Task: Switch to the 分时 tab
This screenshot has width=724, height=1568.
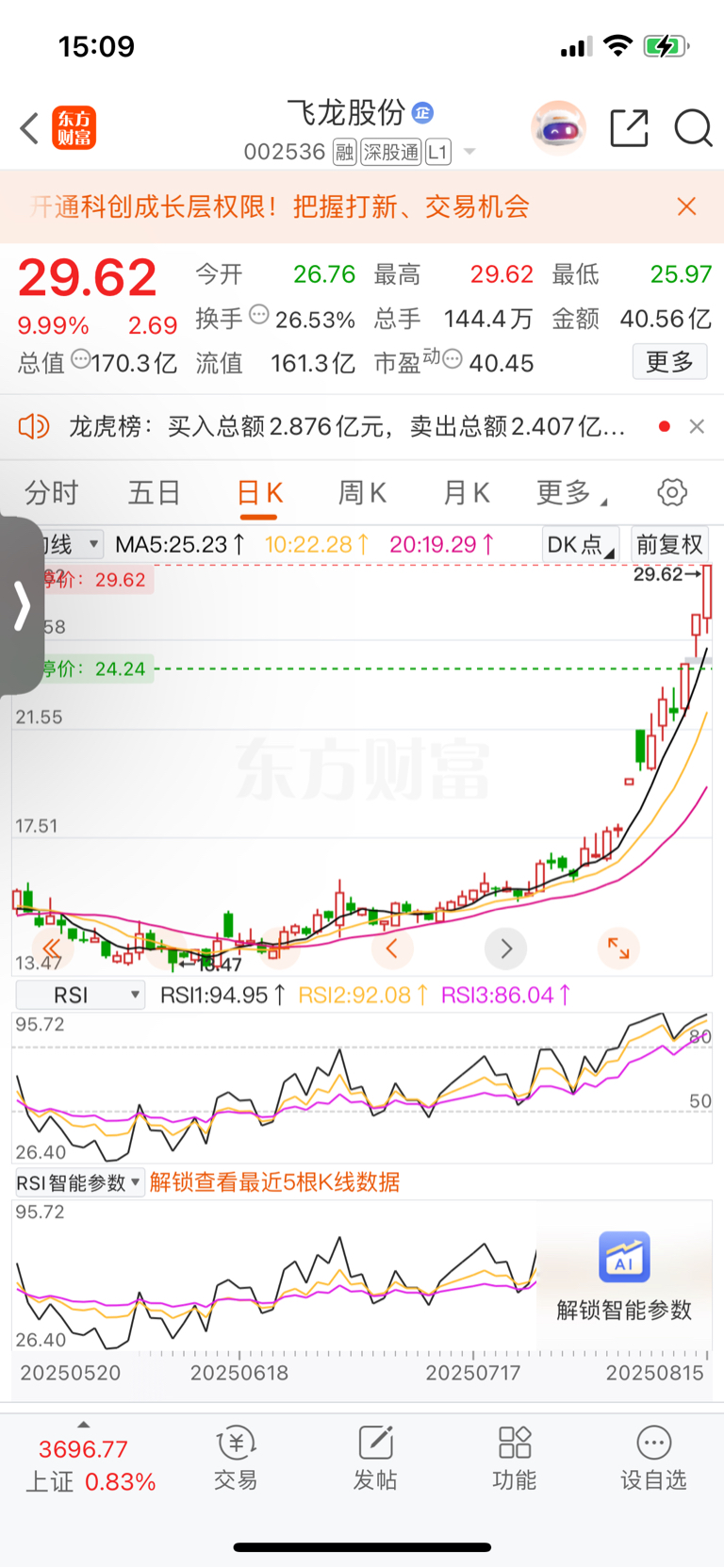Action: [x=51, y=492]
